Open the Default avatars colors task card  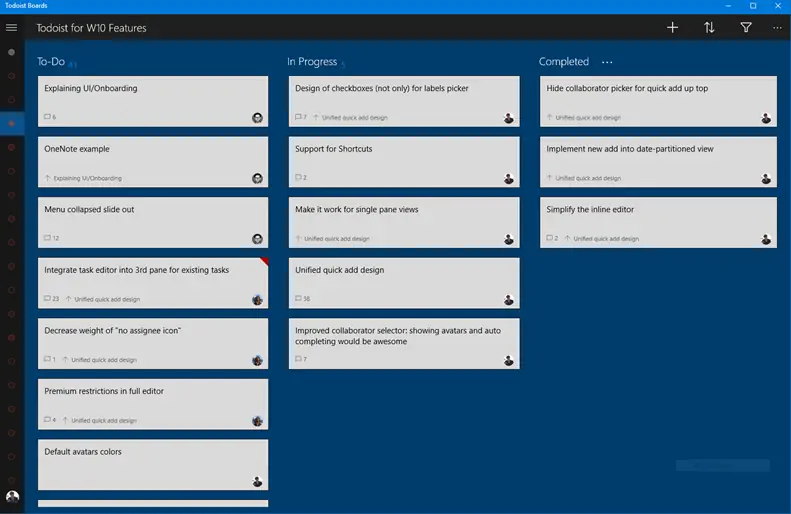click(153, 465)
